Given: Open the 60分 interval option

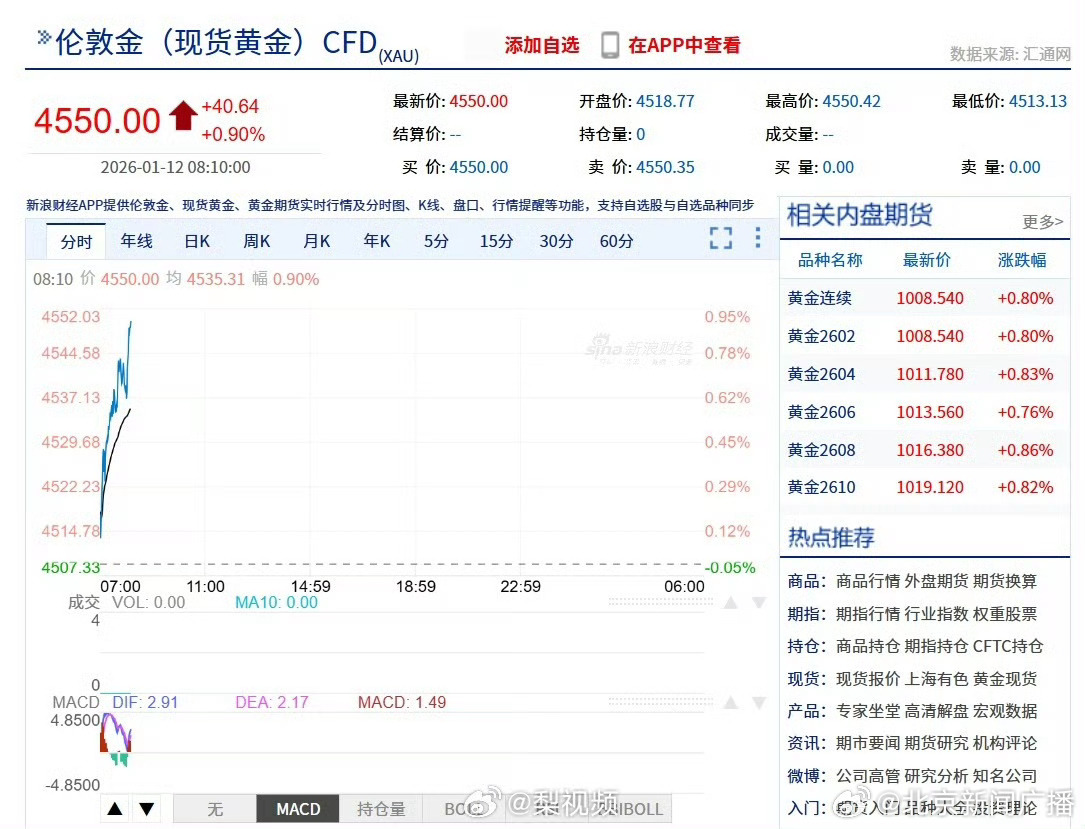Looking at the screenshot, I should point(616,240).
